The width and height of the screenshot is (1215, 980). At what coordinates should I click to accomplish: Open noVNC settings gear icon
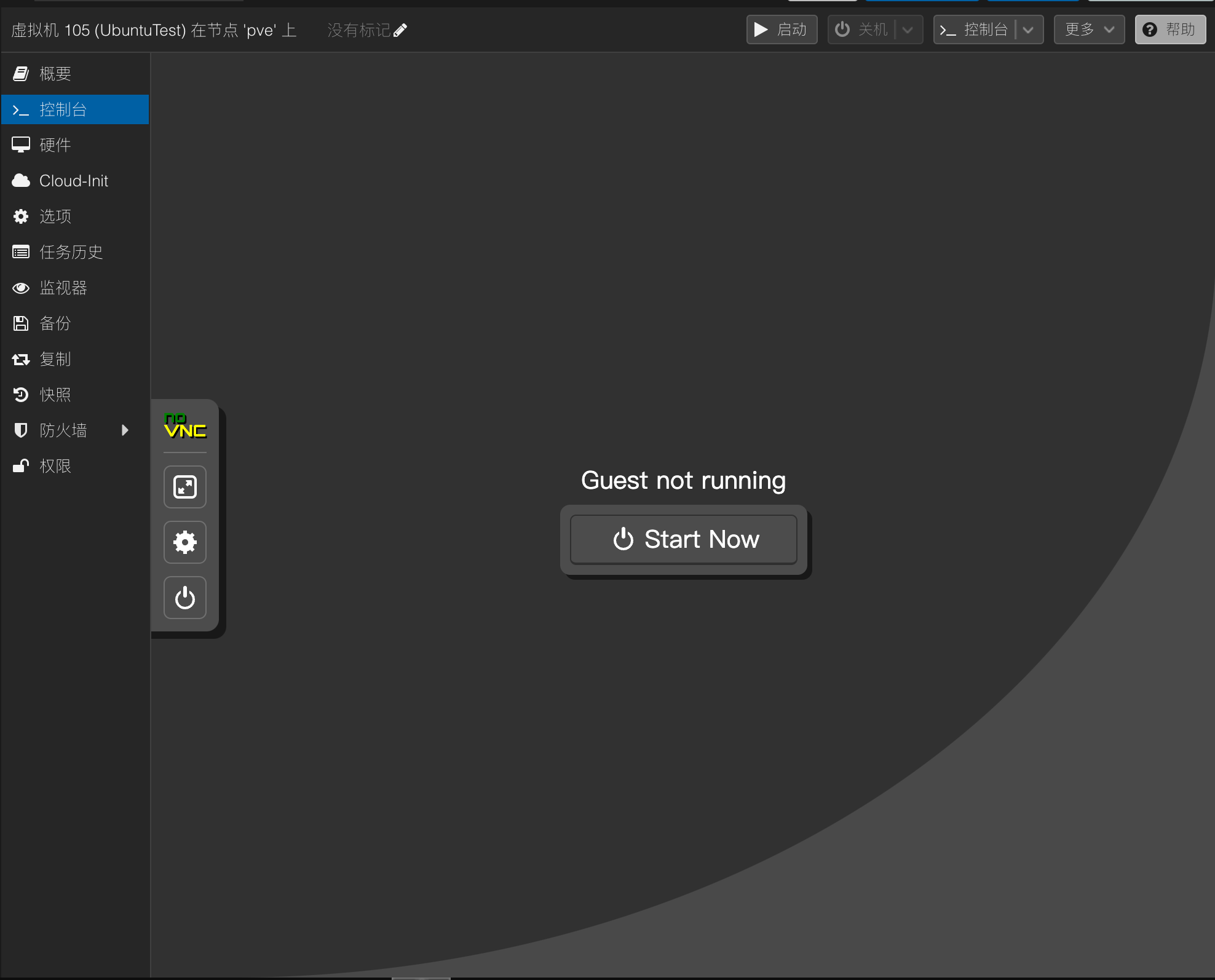(x=185, y=542)
